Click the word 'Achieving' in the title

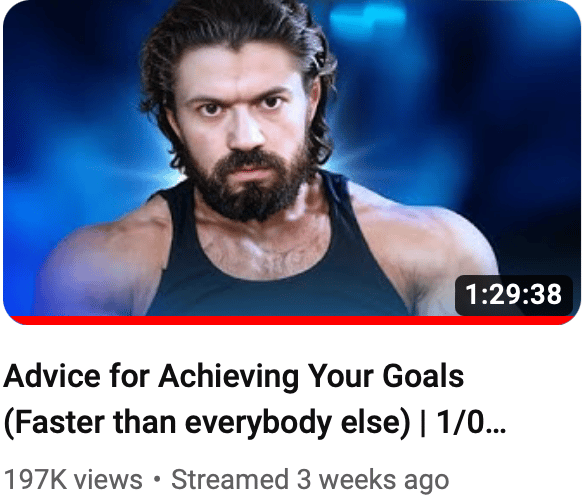pos(228,377)
